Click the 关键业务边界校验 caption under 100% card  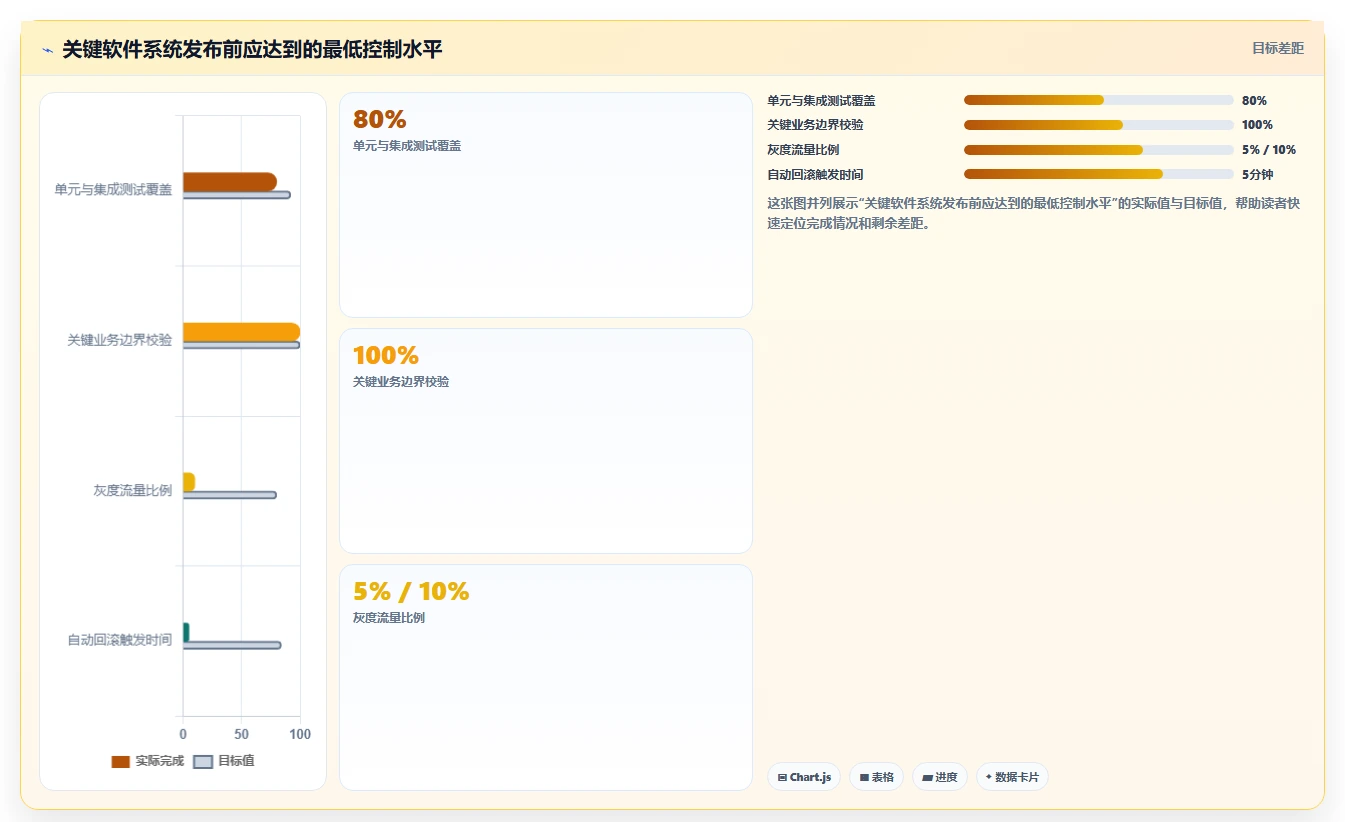pyautogui.click(x=401, y=382)
